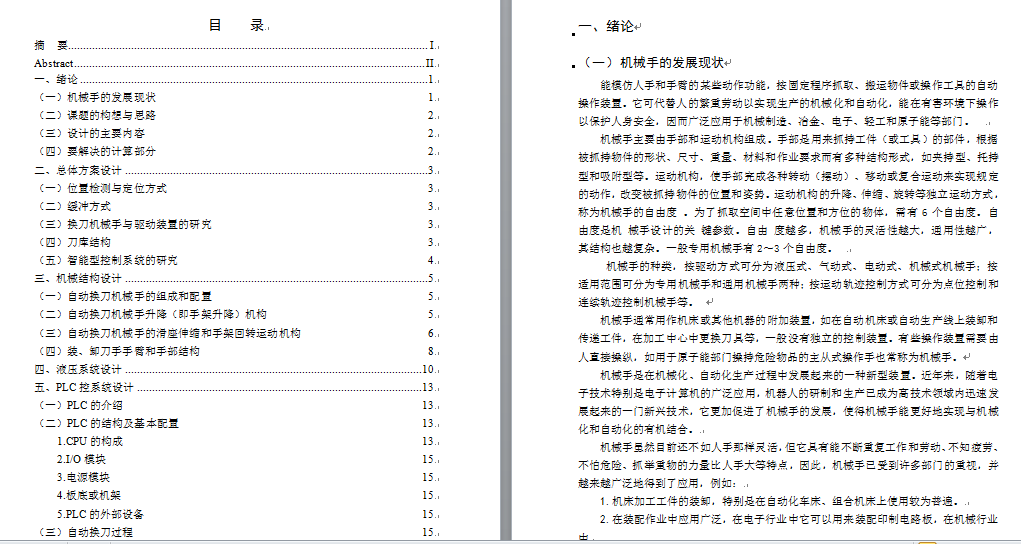Click contents entry（三）换刀机械手与驱动装置的研究
Image resolution: width=1021 pixels, height=544 pixels.
(236, 224)
